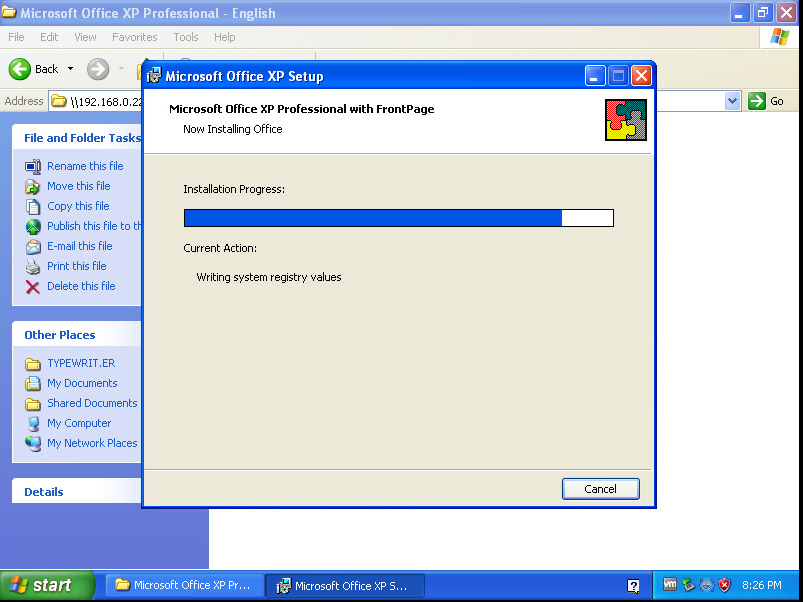Click the 8:26 PM system clock
This screenshot has width=803, height=602.
click(762, 585)
